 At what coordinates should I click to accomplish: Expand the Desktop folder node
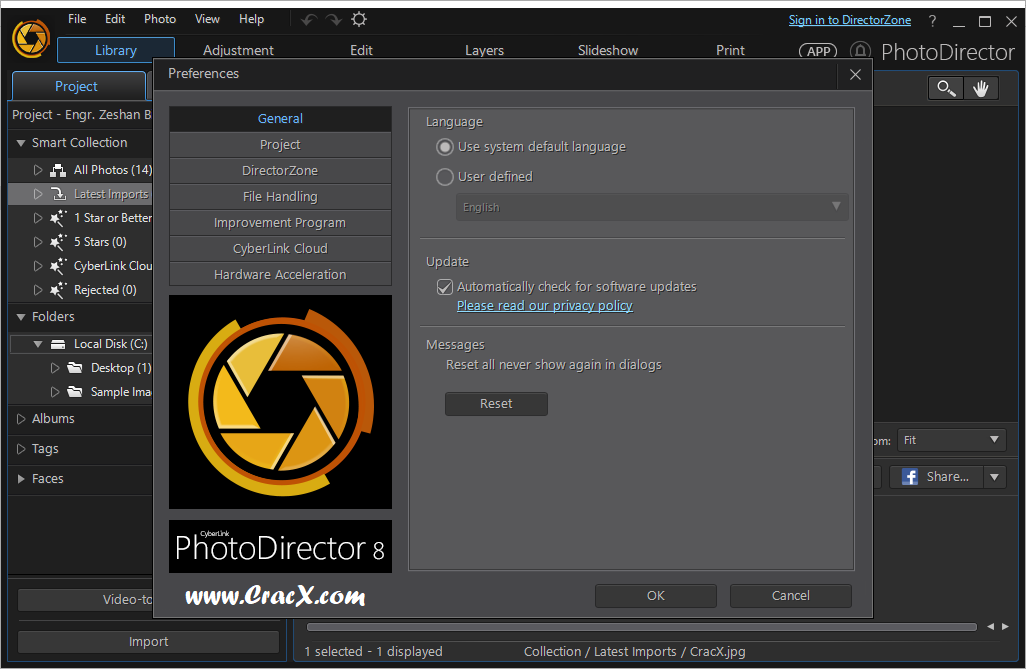[x=55, y=368]
